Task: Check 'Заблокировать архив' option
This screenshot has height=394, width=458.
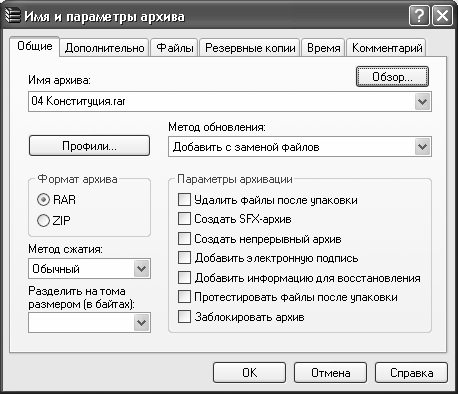Action: (x=184, y=317)
